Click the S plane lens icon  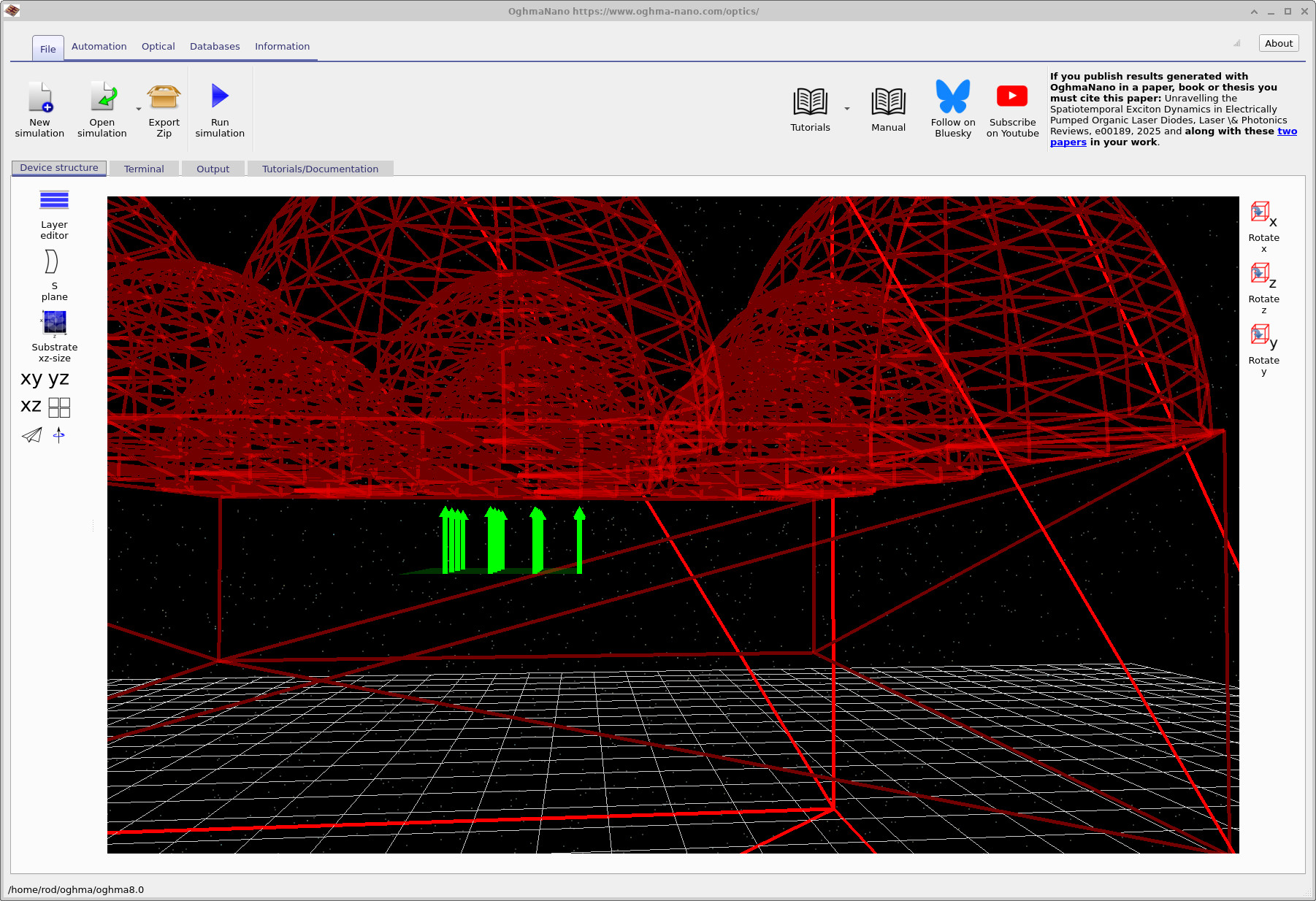pos(51,262)
